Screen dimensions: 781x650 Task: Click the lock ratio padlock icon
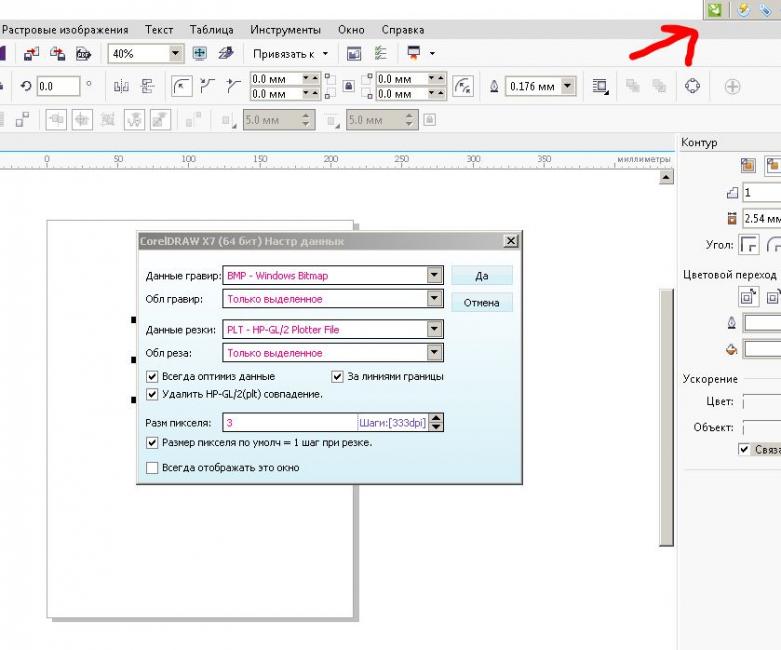(x=347, y=87)
